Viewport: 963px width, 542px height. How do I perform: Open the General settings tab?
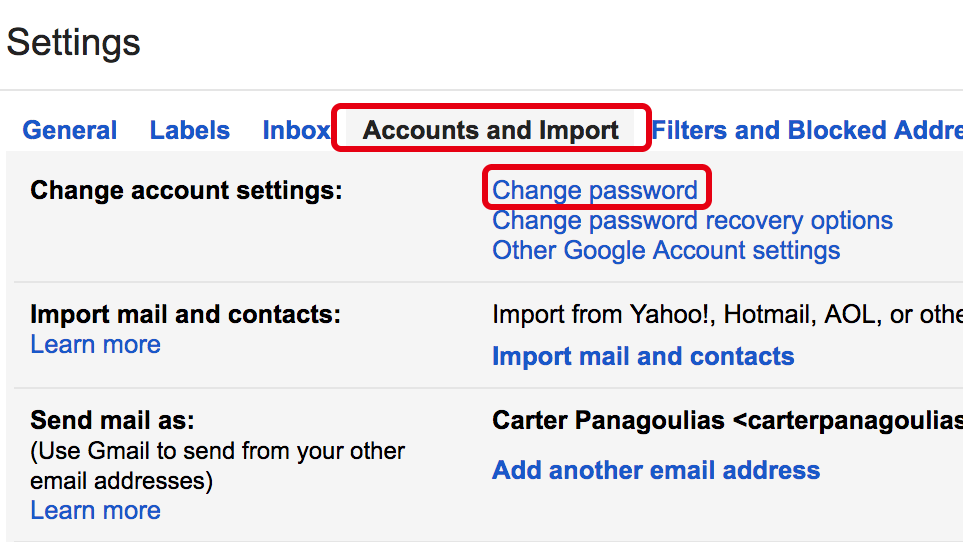pyautogui.click(x=70, y=131)
